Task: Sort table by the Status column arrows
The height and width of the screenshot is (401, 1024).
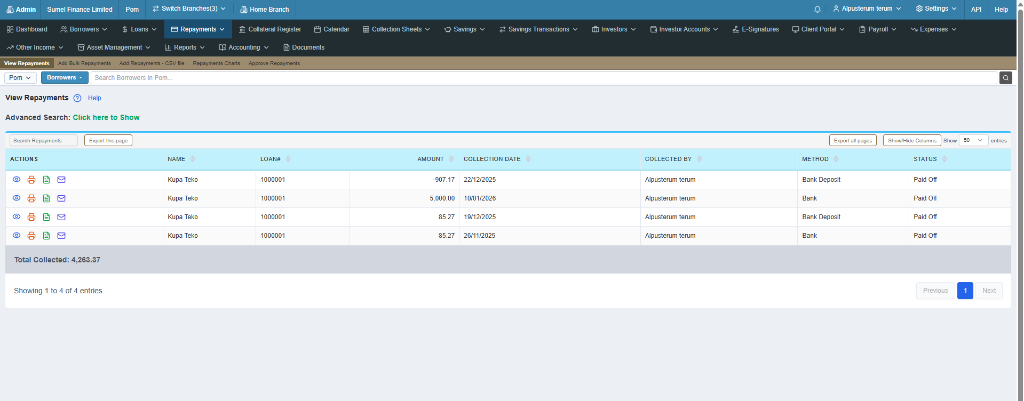Action: click(944, 159)
